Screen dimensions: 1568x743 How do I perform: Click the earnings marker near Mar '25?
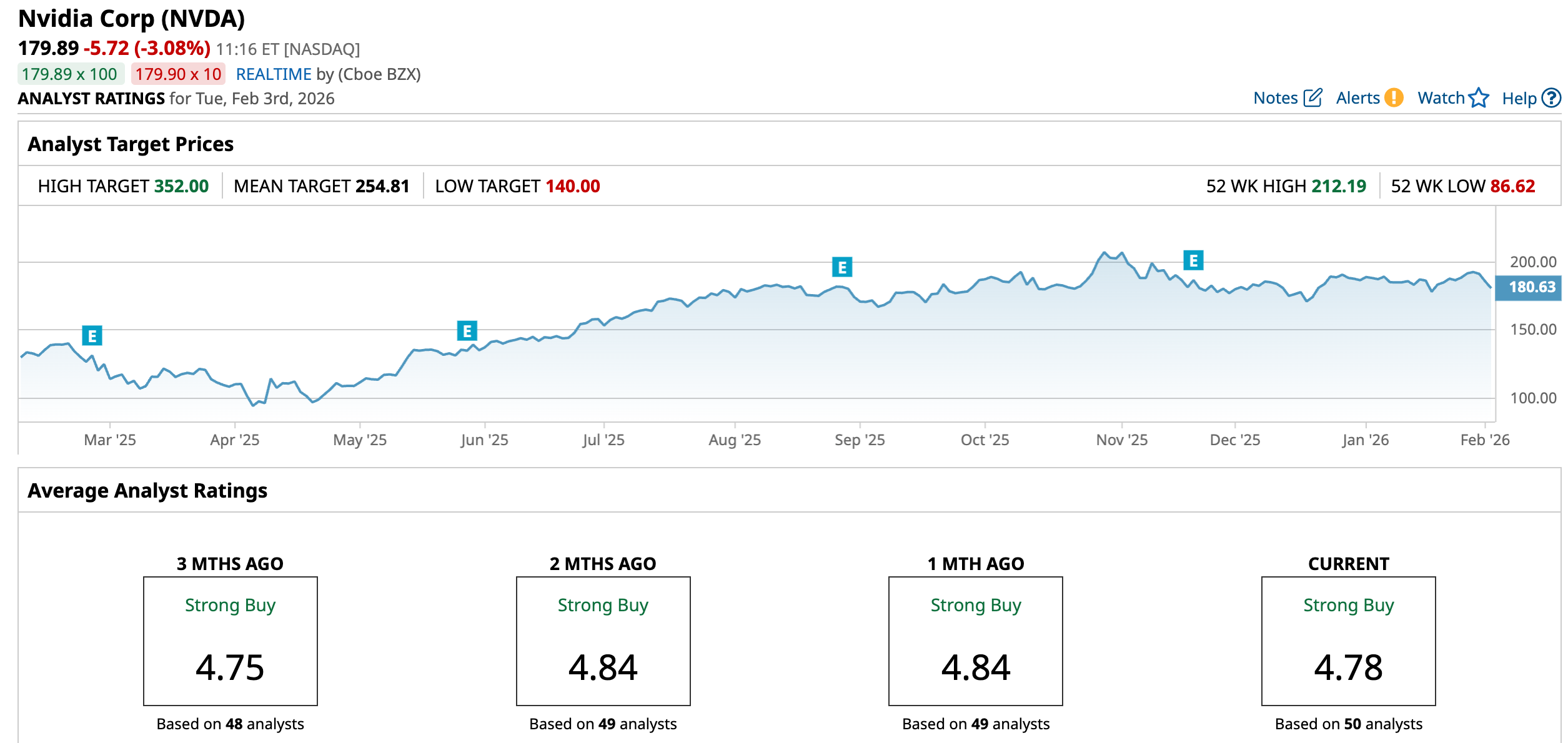pyautogui.click(x=92, y=336)
